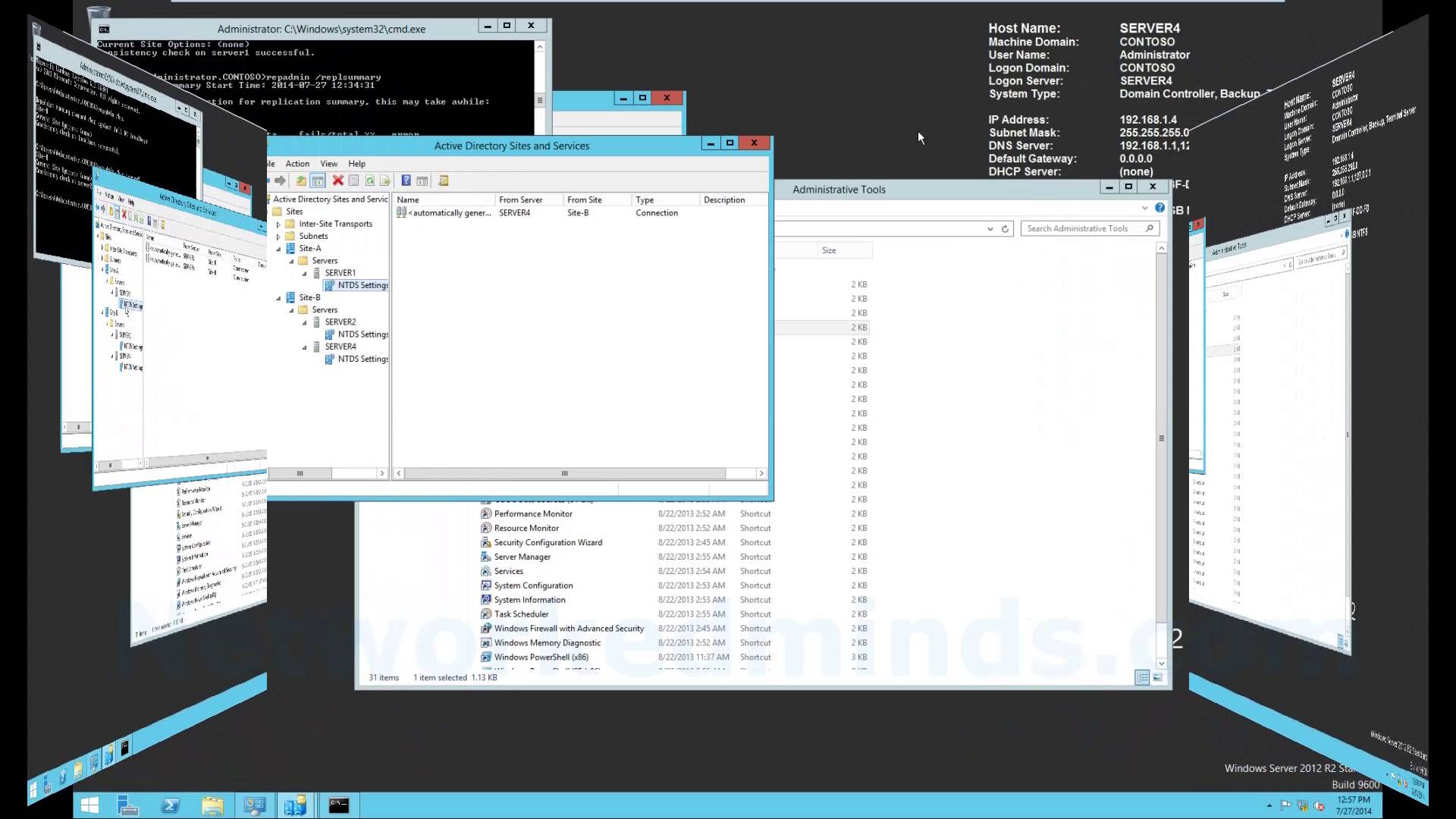
Task: Open Security Configuration Wizard shortcut
Action: (548, 543)
